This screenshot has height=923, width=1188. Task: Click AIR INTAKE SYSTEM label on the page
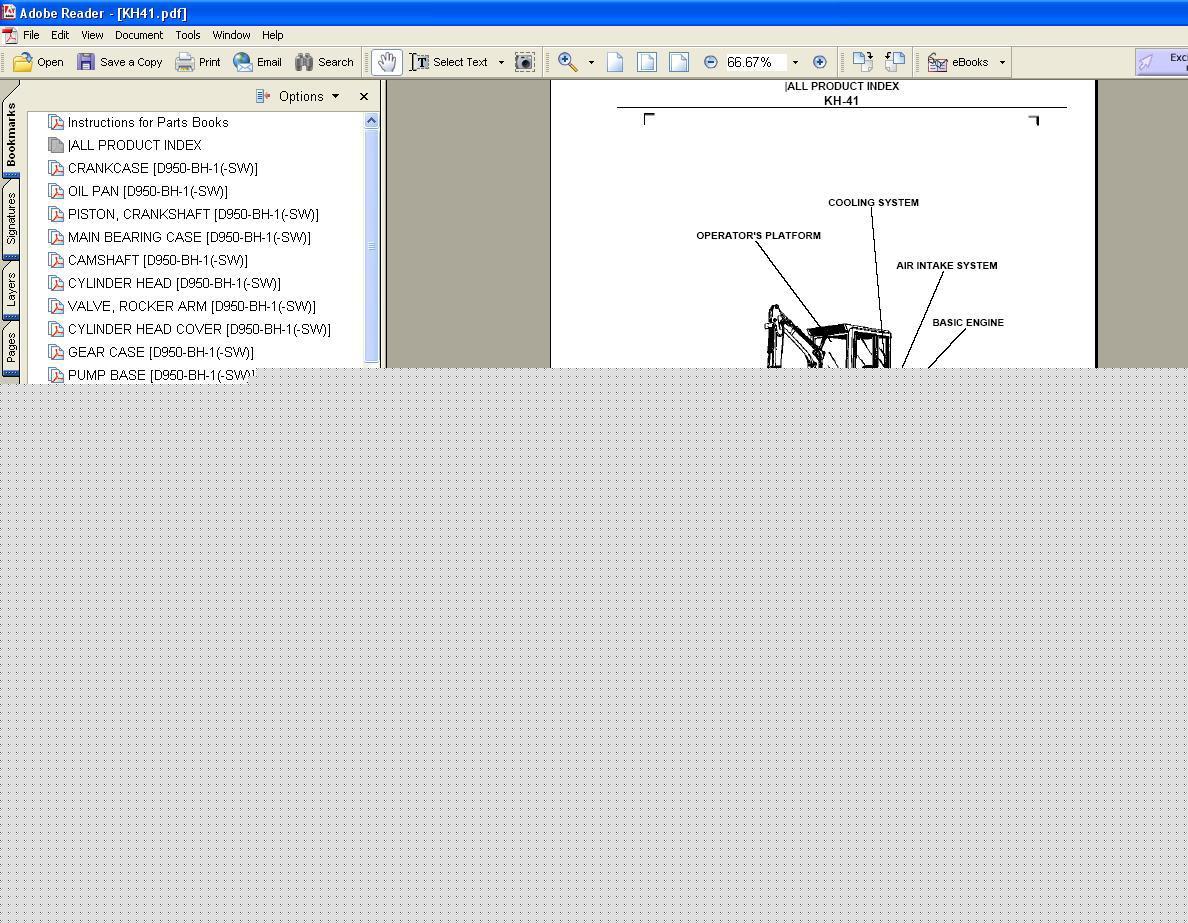pos(946,265)
